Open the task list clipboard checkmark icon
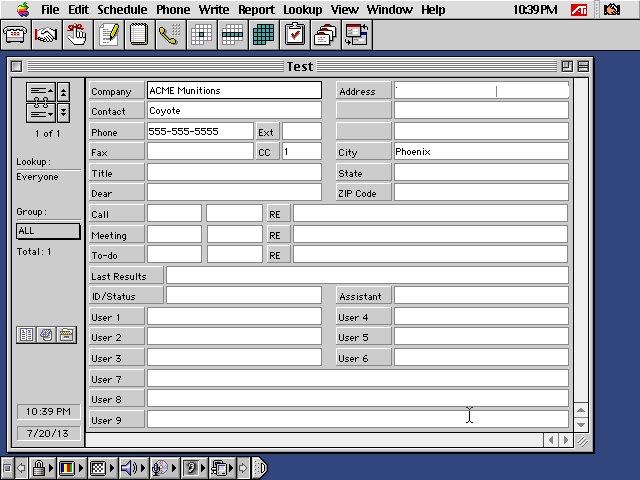The width and height of the screenshot is (640, 480). coord(294,35)
